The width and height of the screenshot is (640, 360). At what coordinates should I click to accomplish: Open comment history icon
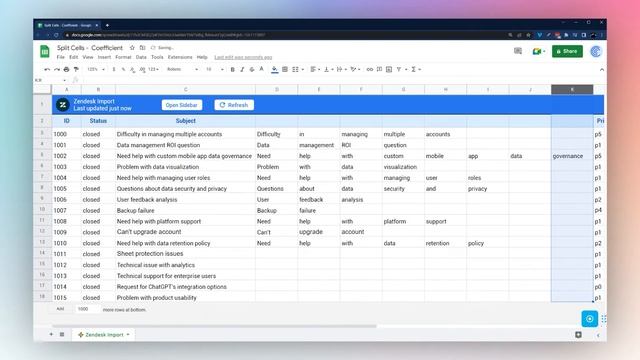(518, 51)
